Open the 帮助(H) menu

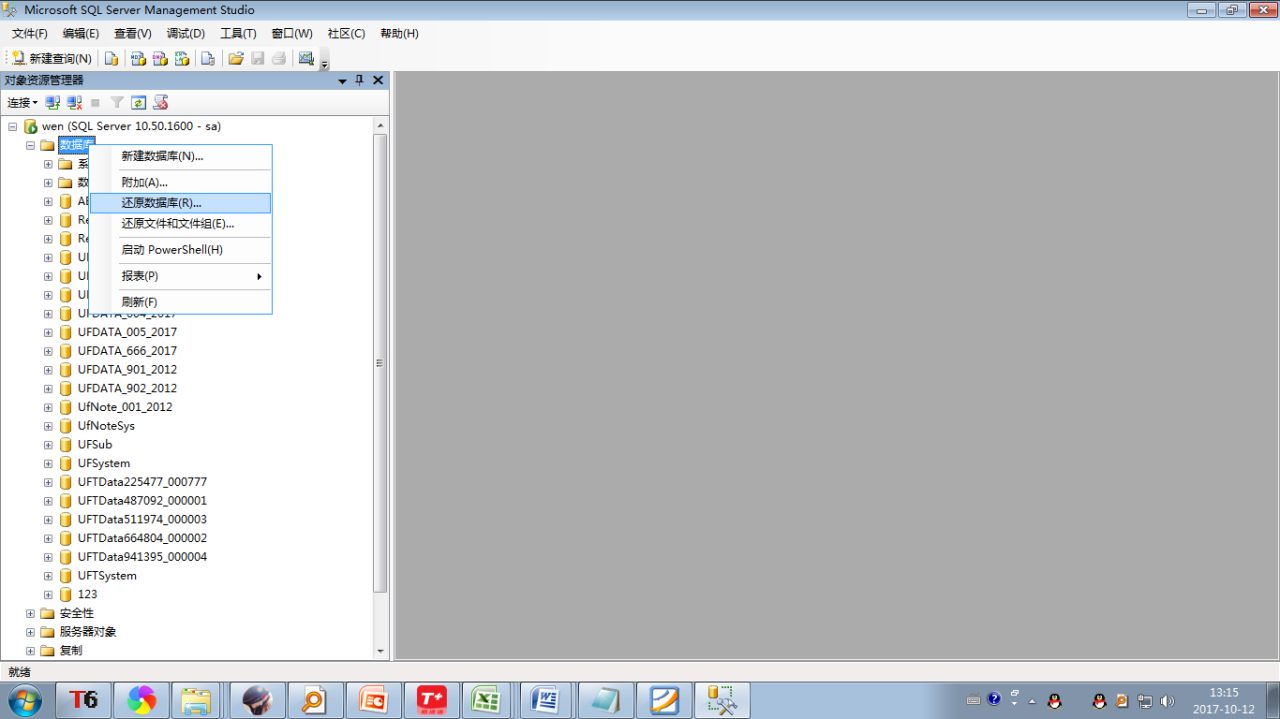point(399,33)
